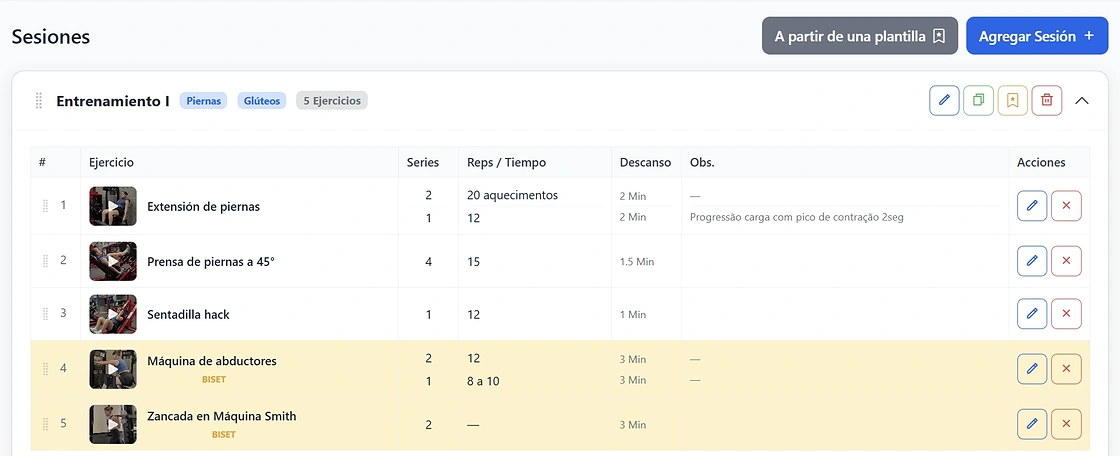Viewport: 1120px width, 456px height.
Task: Grab drag handle of Extensión de piernas row
Action: (x=46, y=206)
